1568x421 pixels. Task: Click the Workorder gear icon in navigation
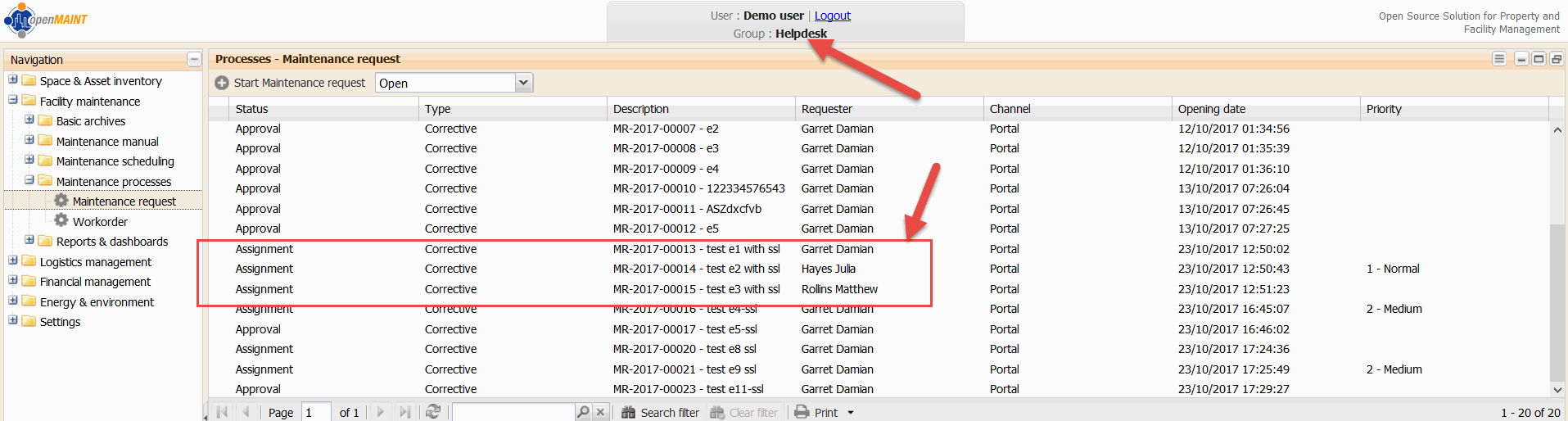61,221
